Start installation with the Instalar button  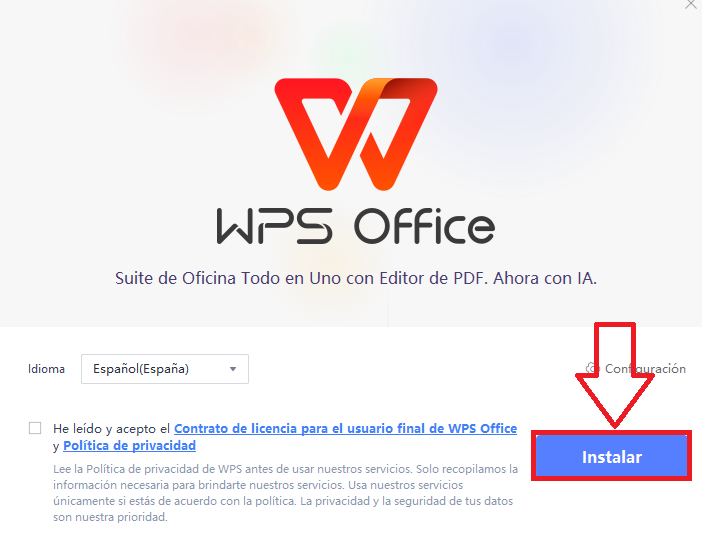(x=612, y=456)
